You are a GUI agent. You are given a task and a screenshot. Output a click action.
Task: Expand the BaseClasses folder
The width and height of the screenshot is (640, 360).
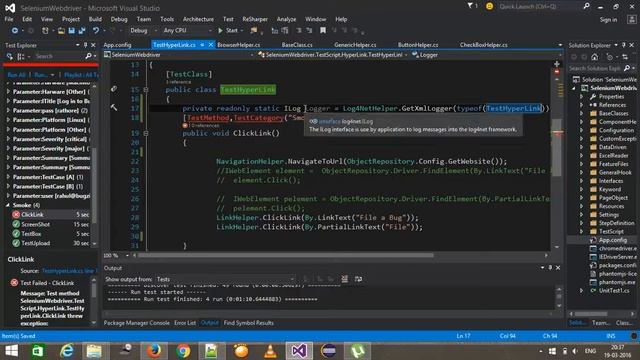click(x=582, y=113)
